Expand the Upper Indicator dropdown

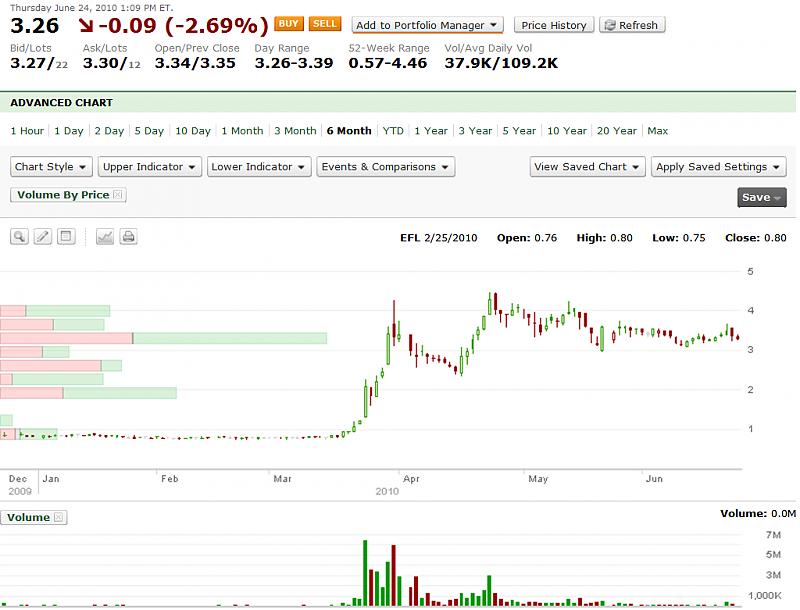point(150,167)
